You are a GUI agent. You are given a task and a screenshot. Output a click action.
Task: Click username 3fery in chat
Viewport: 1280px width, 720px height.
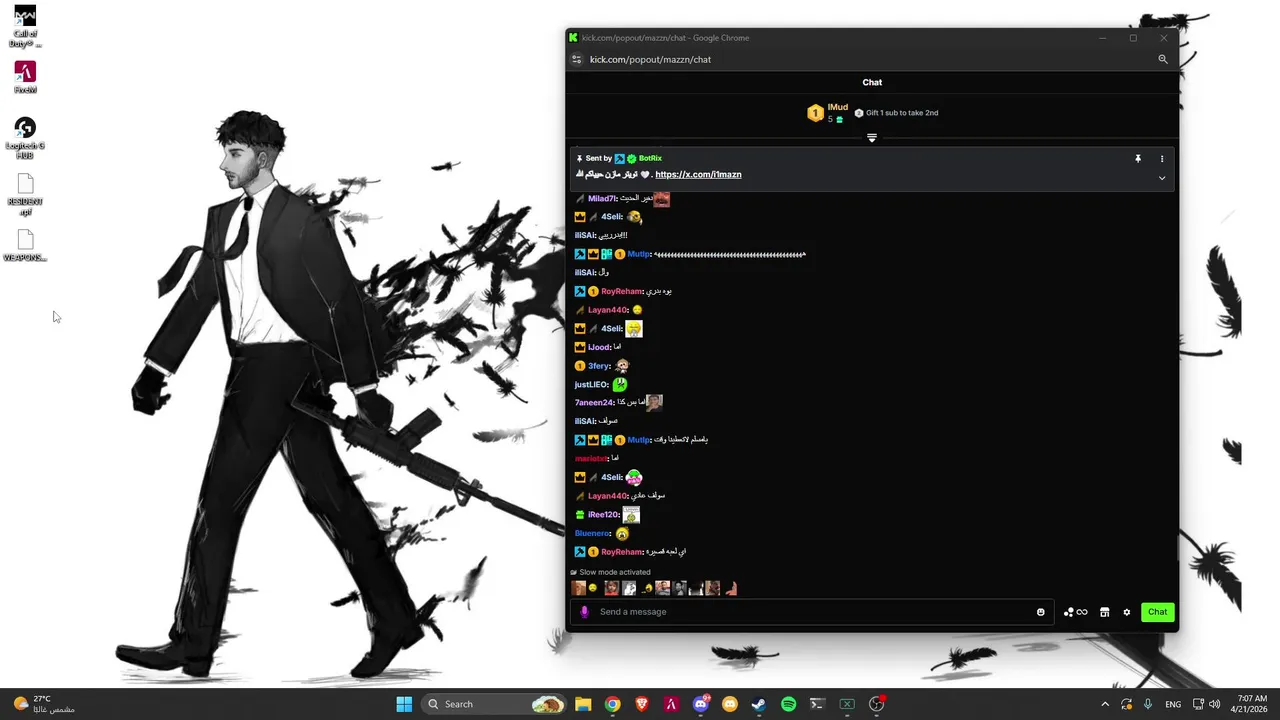(599, 366)
